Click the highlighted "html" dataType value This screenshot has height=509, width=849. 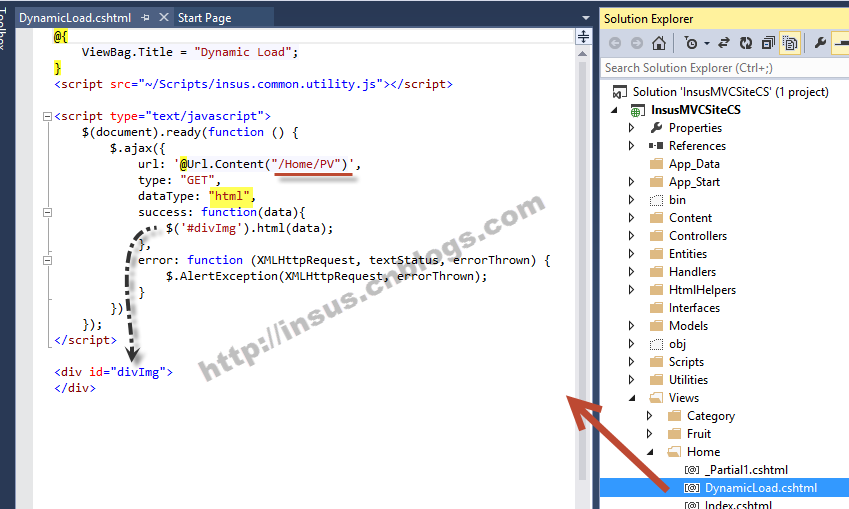[230, 196]
